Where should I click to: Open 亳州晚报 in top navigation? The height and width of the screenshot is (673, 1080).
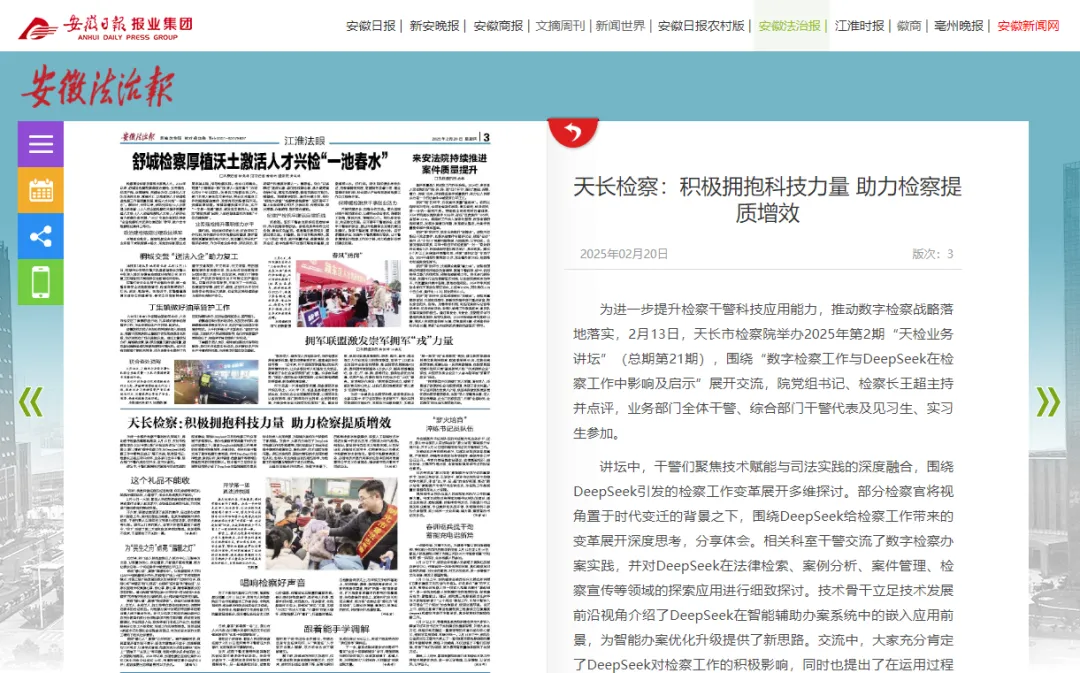pyautogui.click(x=958, y=26)
